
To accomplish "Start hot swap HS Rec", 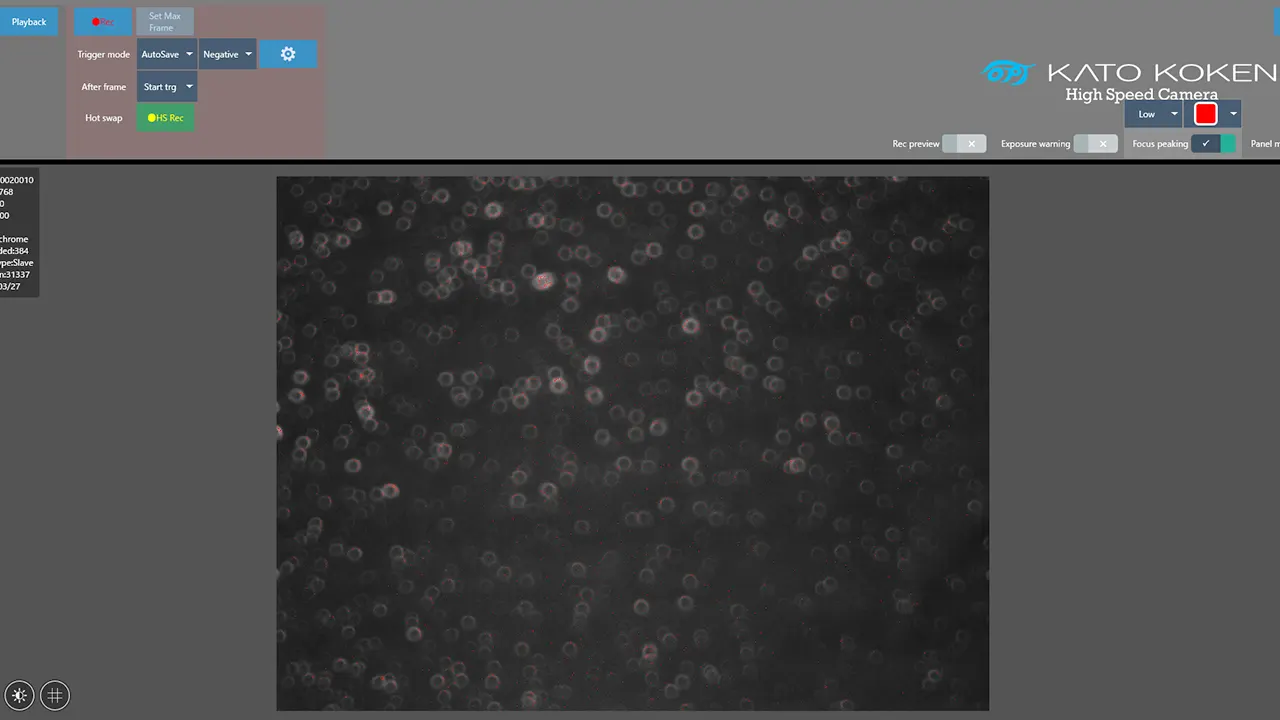I will [x=166, y=118].
